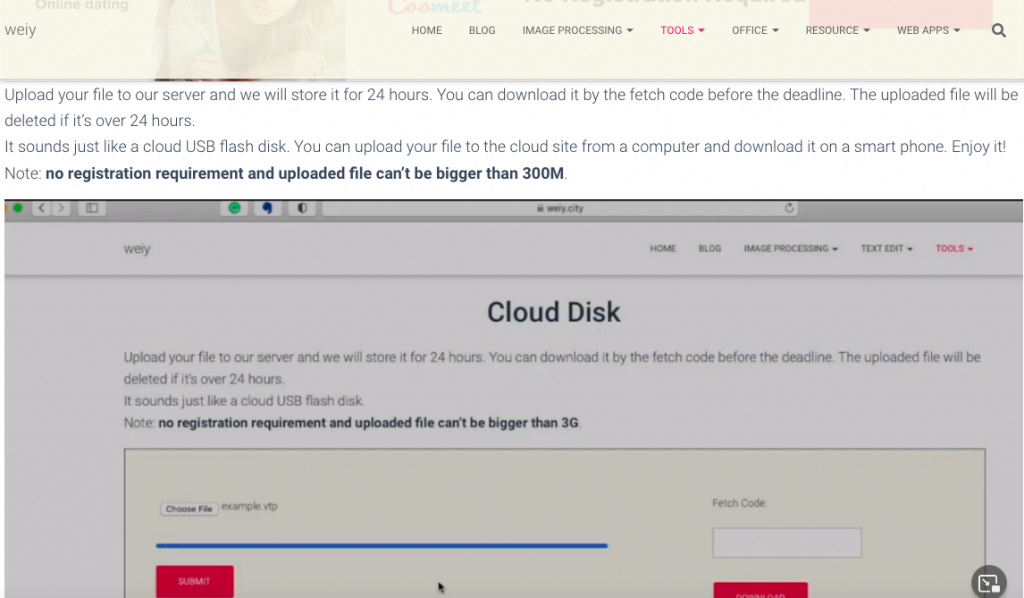
Task: Click Safari back arrow in embedded browser
Action: [x=41, y=208]
